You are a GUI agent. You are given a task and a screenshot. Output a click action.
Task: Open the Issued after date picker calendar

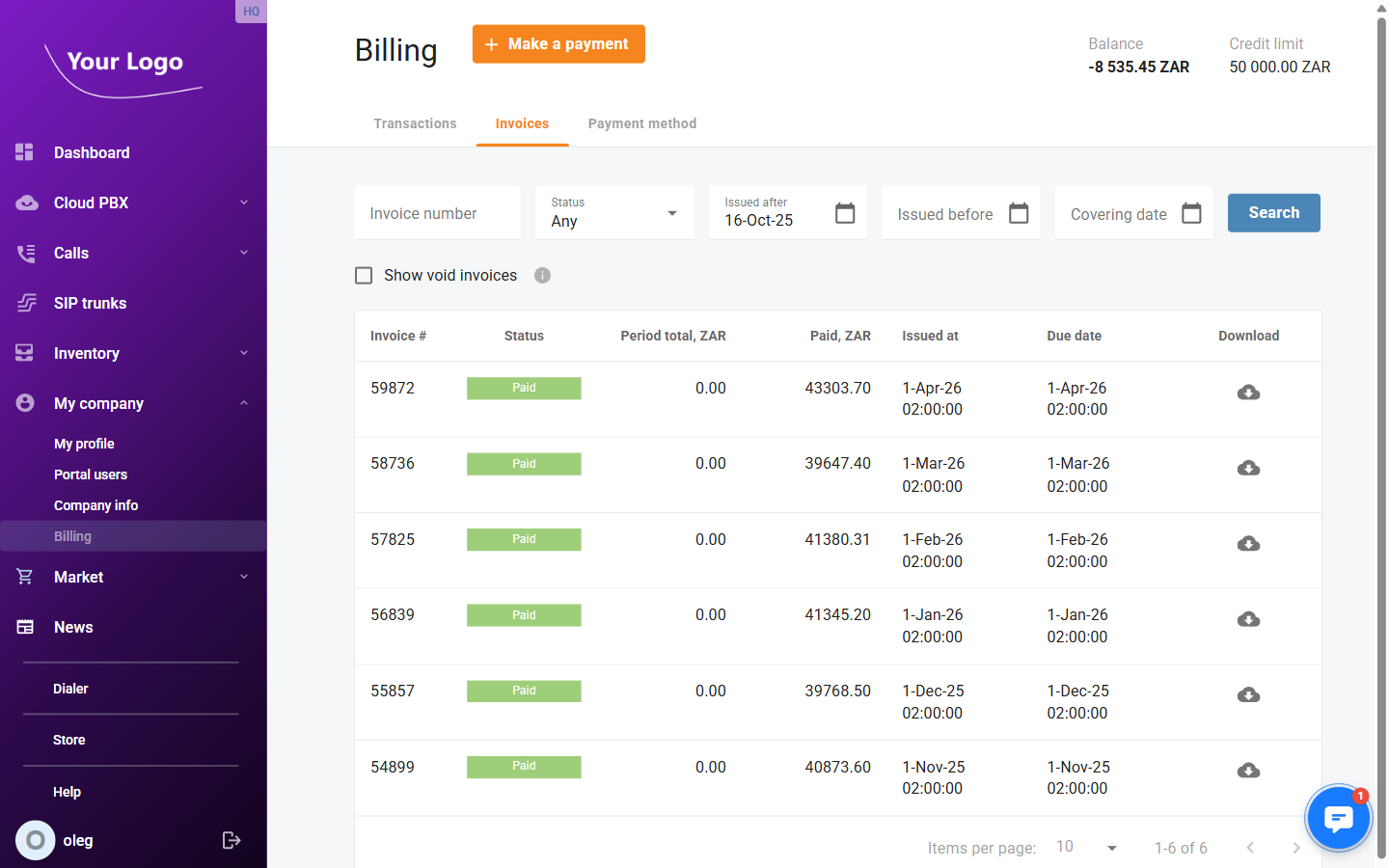click(x=845, y=213)
